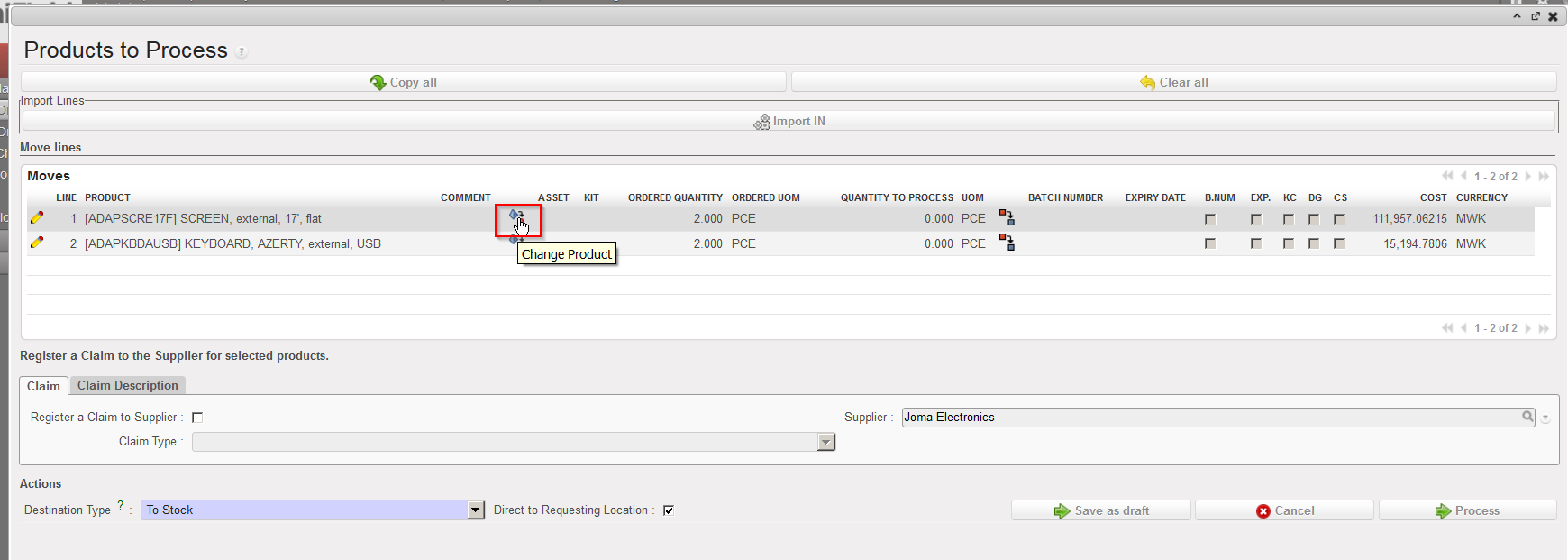
Task: Switch to Claim Description tab
Action: [127, 385]
